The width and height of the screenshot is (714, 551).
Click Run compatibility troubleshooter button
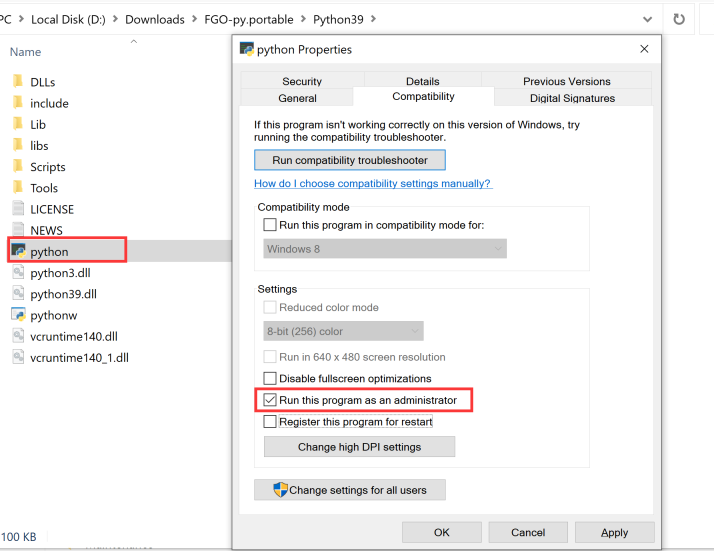[x=350, y=160]
